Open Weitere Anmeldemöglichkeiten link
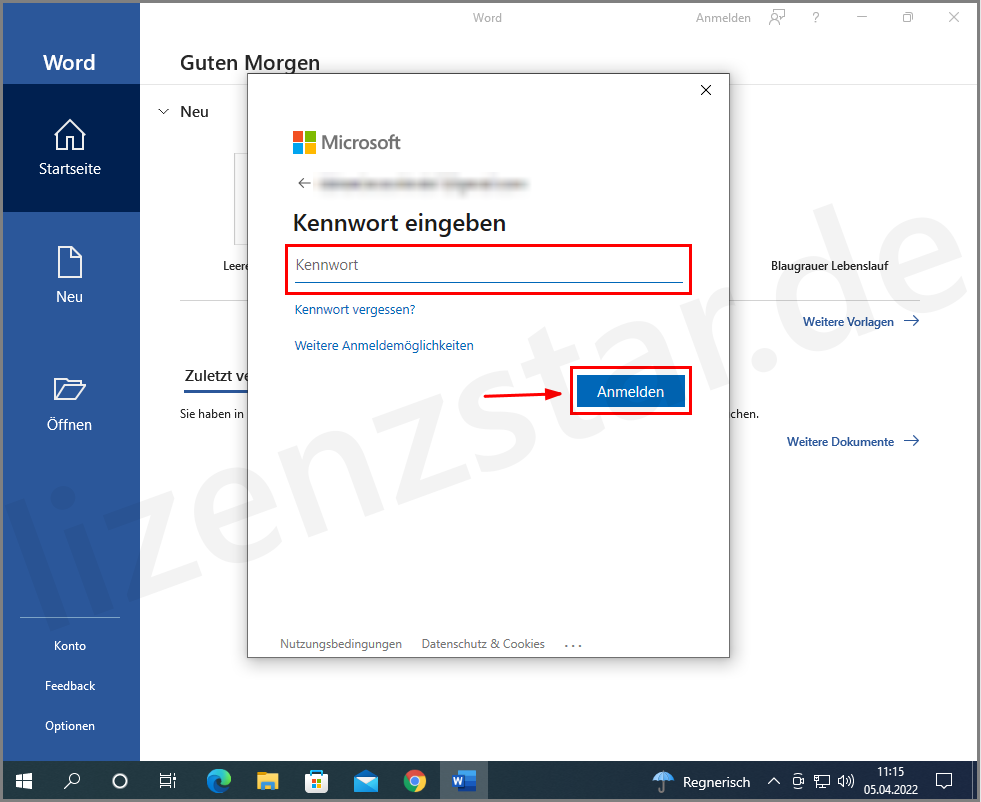This screenshot has width=981, height=802. coord(384,345)
